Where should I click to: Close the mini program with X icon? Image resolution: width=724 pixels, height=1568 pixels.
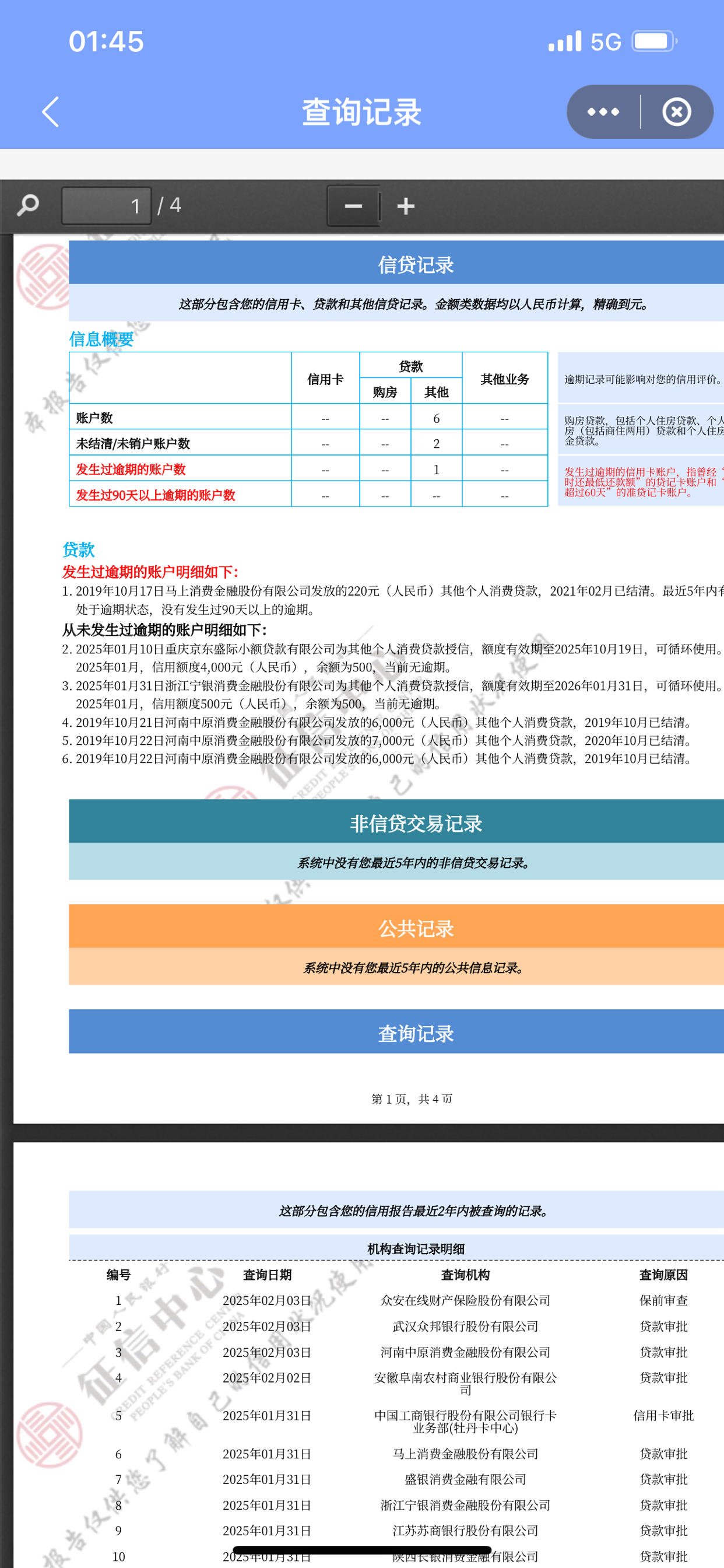tap(677, 112)
